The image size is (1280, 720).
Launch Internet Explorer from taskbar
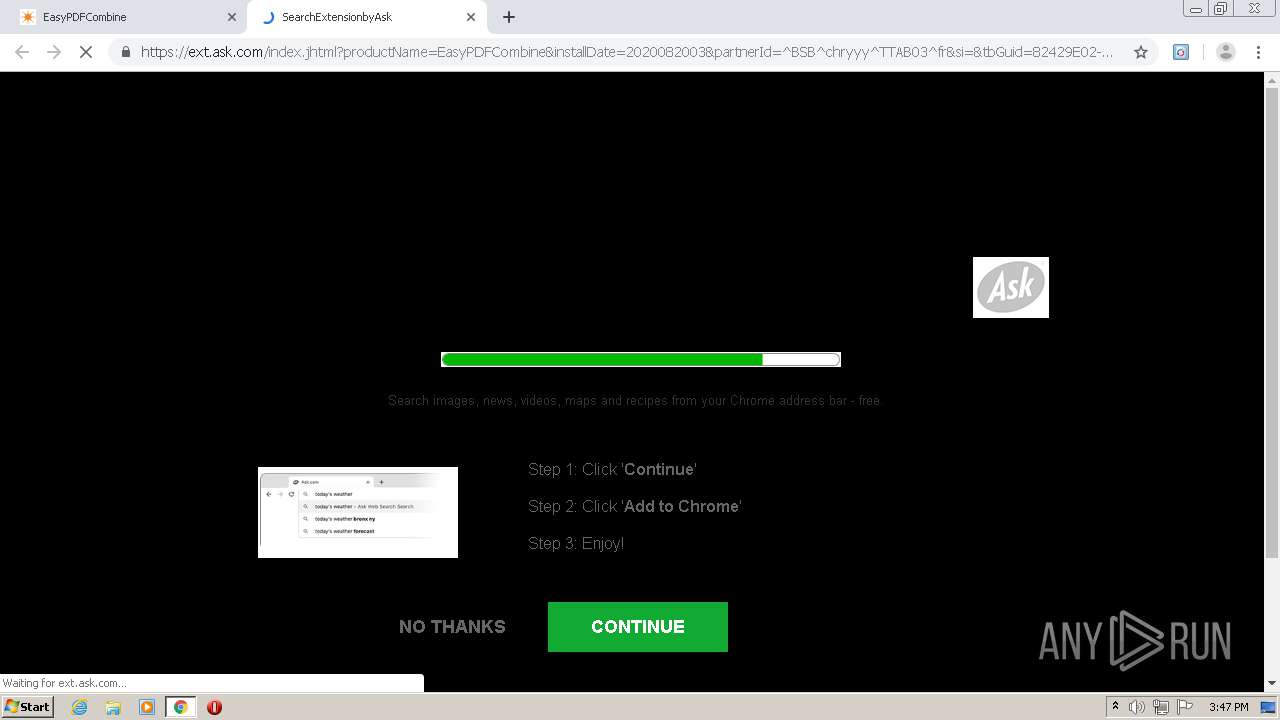[x=80, y=707]
